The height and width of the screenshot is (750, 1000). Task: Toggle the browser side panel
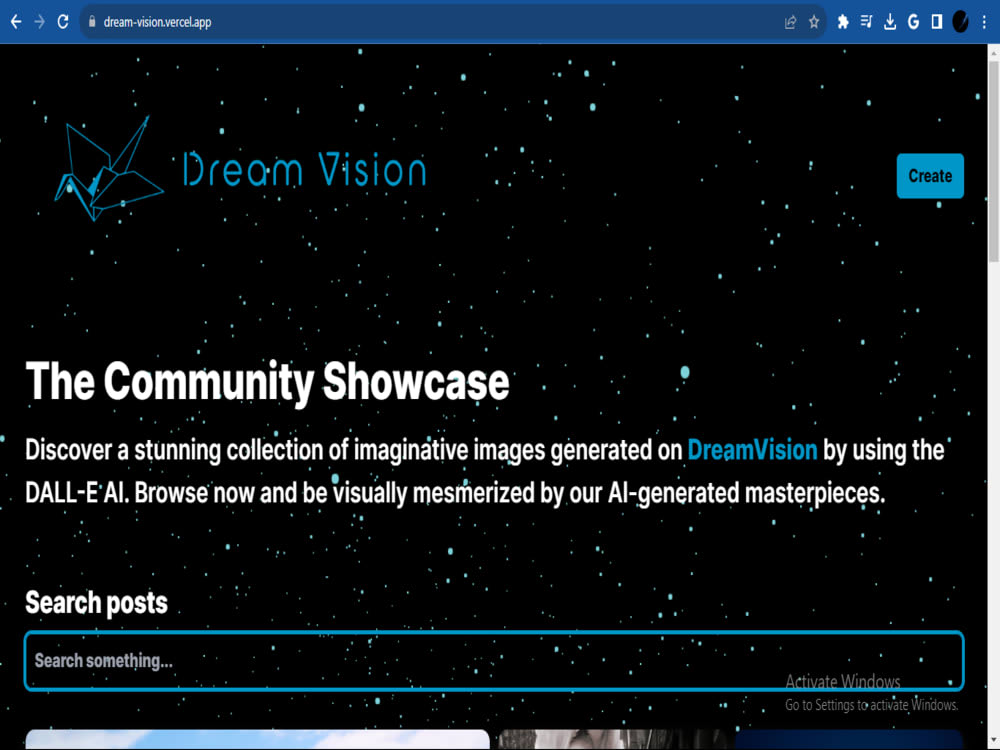(937, 22)
